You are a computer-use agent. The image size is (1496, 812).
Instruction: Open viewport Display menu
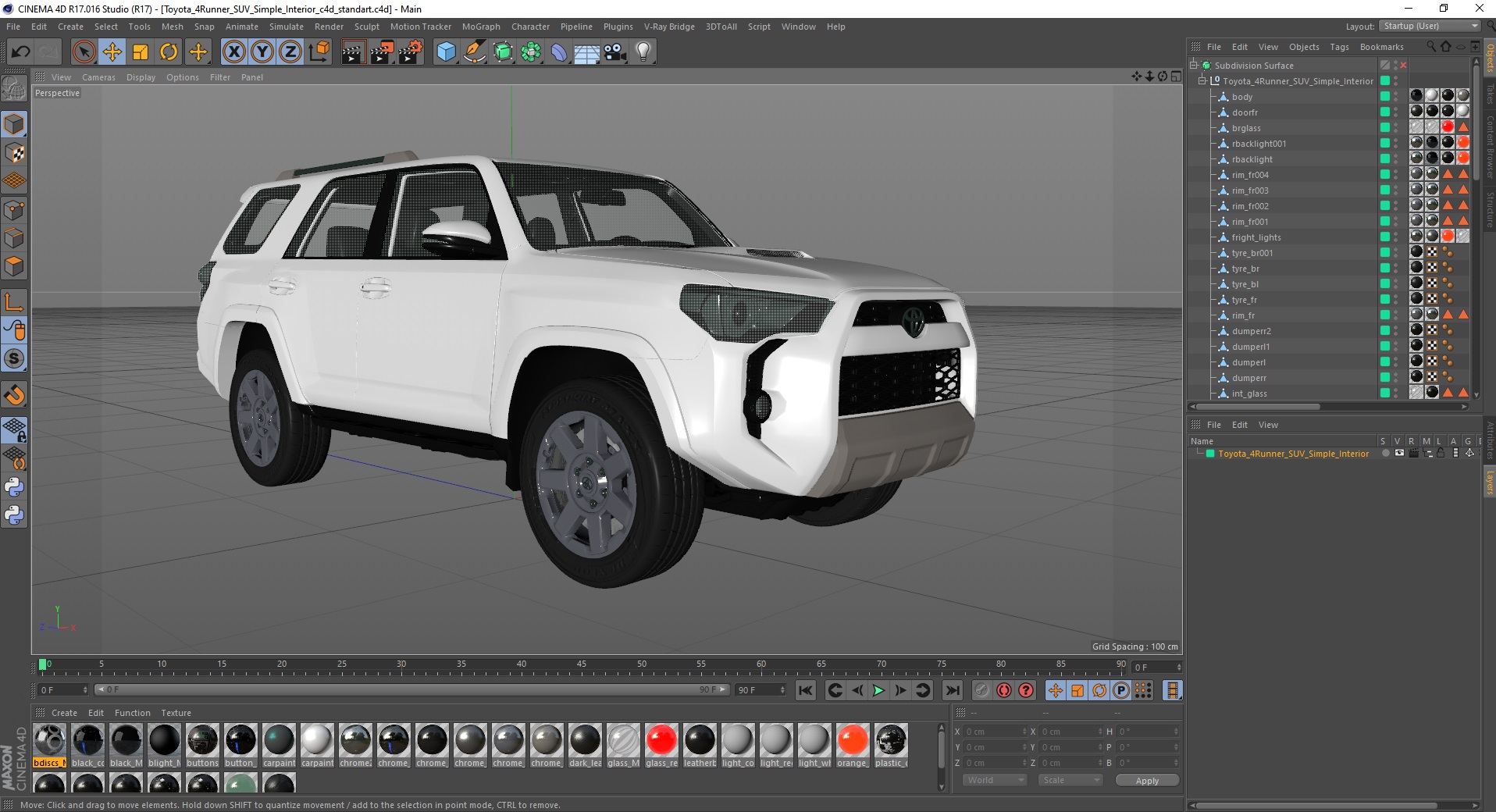tap(141, 77)
